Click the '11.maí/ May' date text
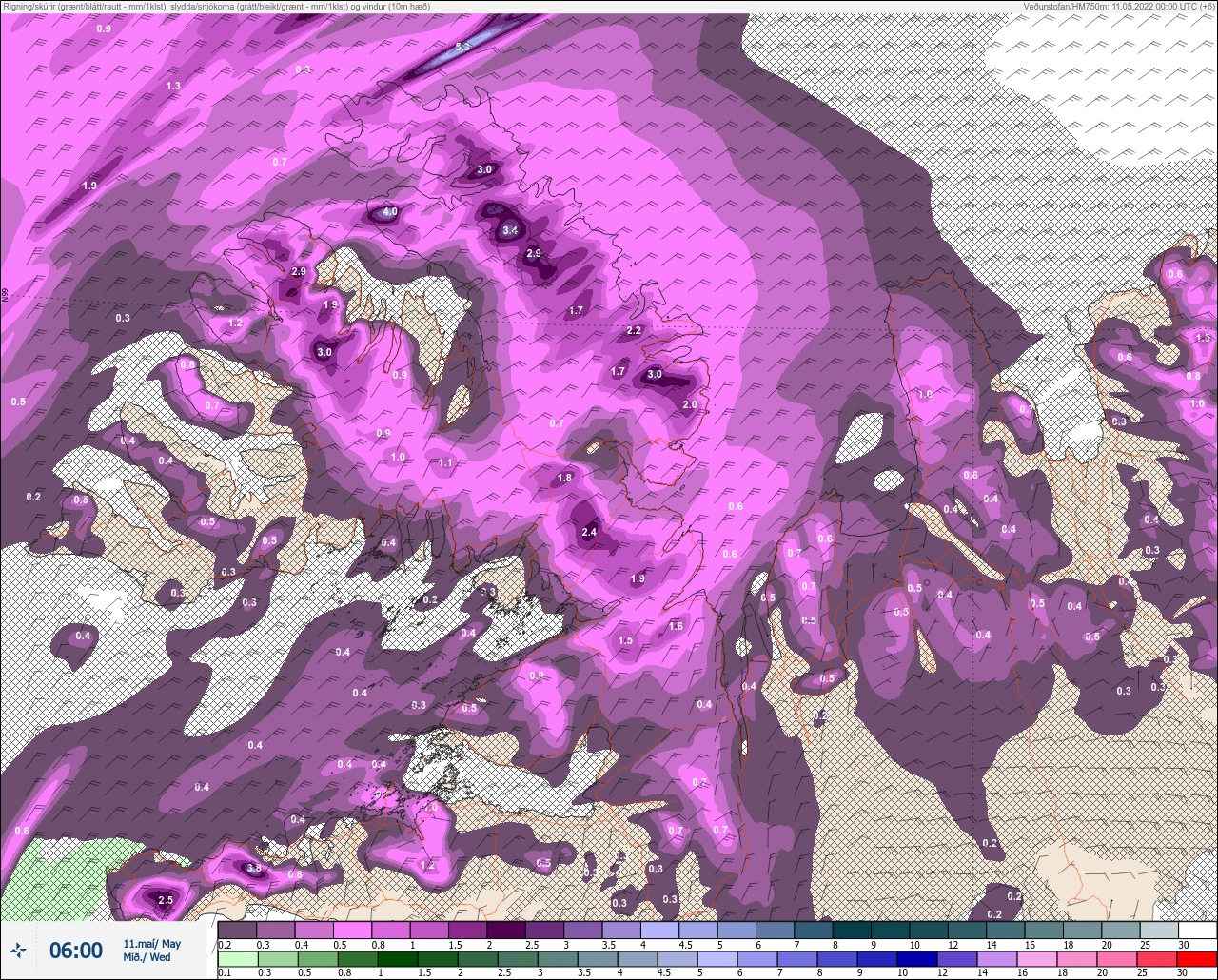 (x=151, y=943)
